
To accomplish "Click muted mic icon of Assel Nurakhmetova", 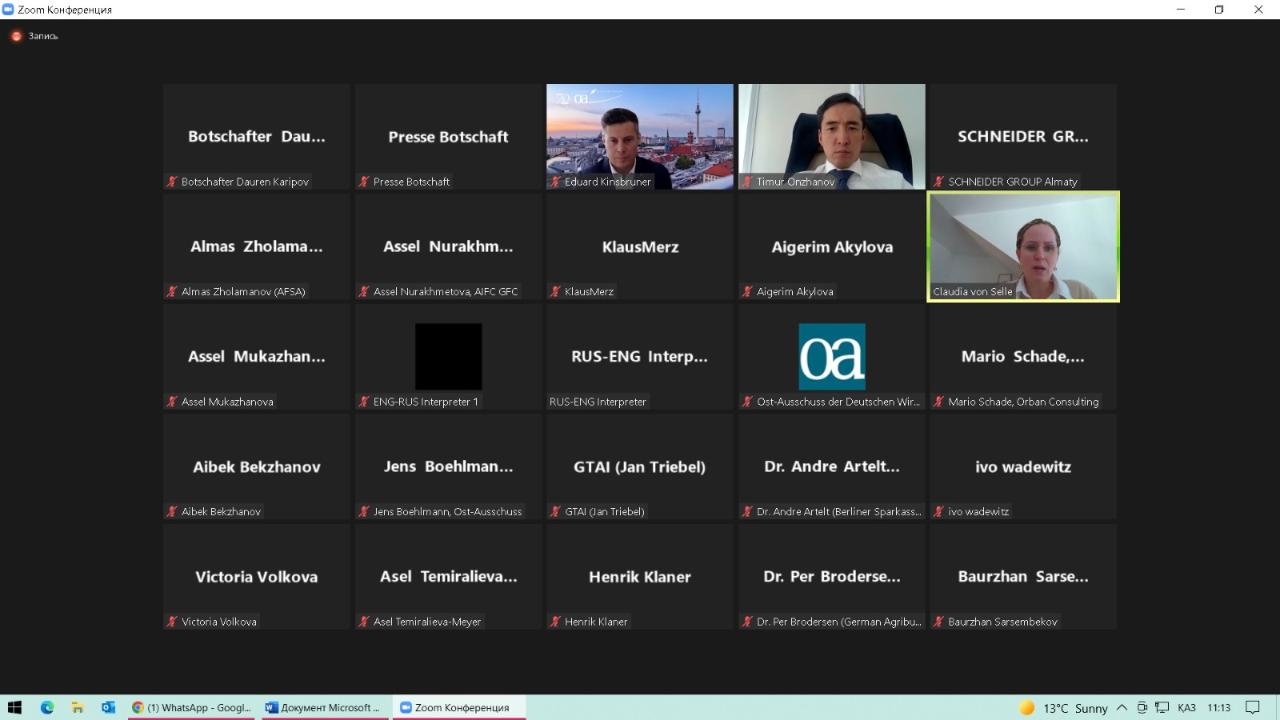I will point(365,292).
